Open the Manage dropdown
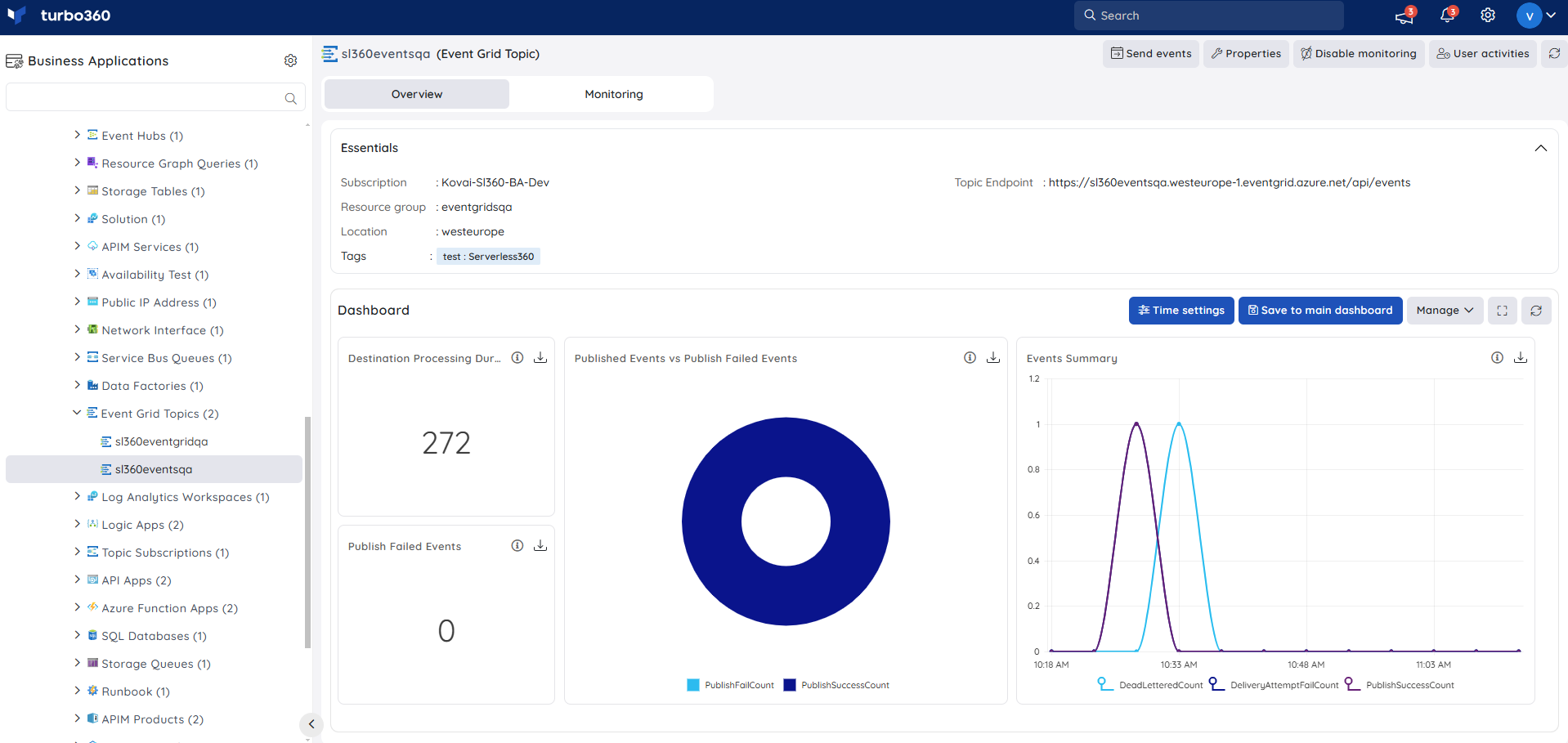Image resolution: width=1568 pixels, height=743 pixels. point(1445,311)
